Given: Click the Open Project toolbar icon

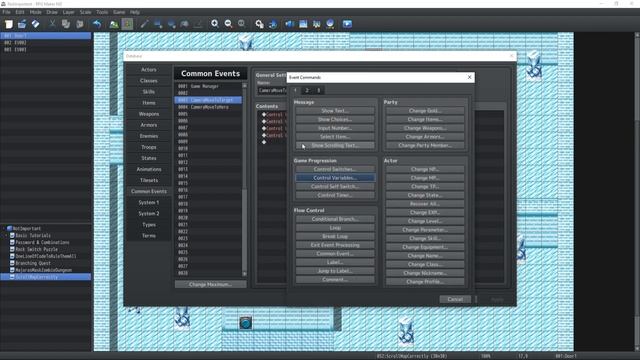Looking at the screenshot, I should click(22, 24).
